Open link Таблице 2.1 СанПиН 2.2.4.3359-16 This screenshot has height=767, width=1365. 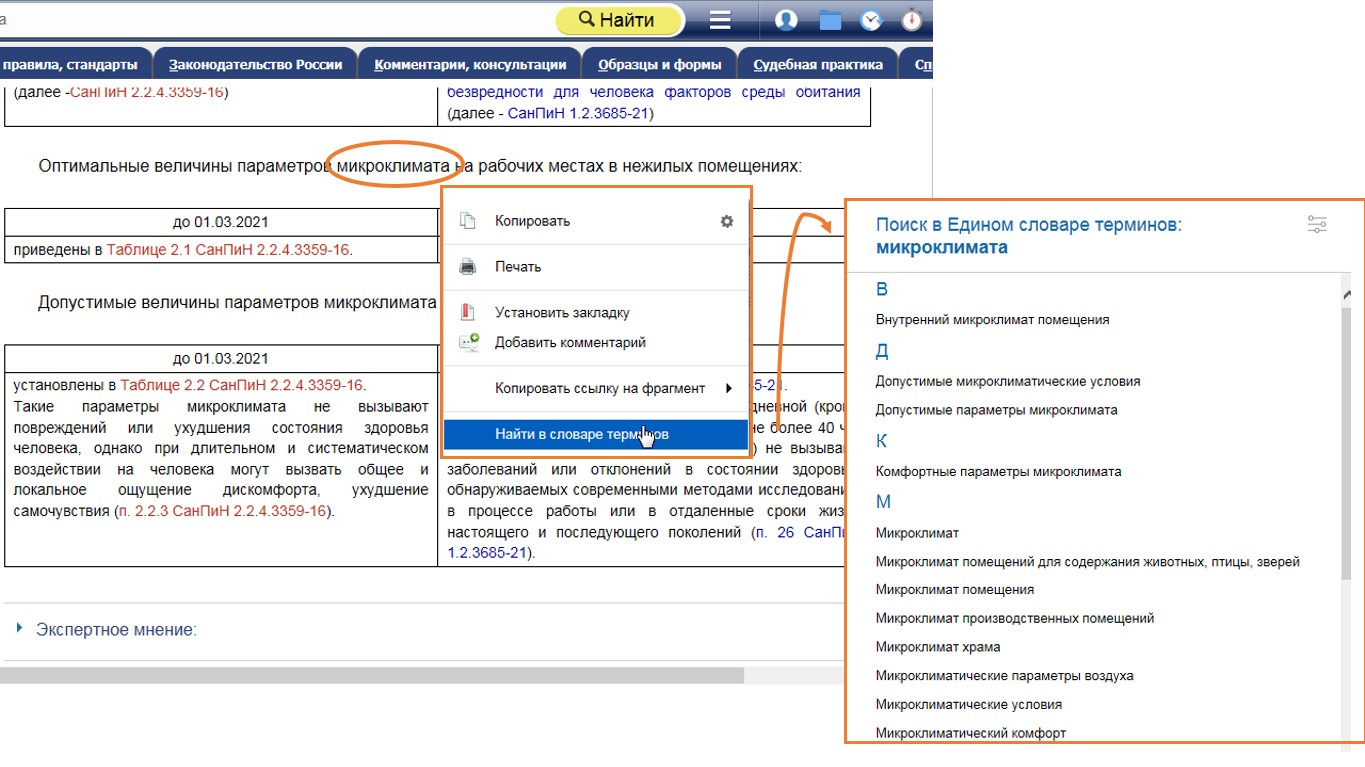[x=228, y=250]
